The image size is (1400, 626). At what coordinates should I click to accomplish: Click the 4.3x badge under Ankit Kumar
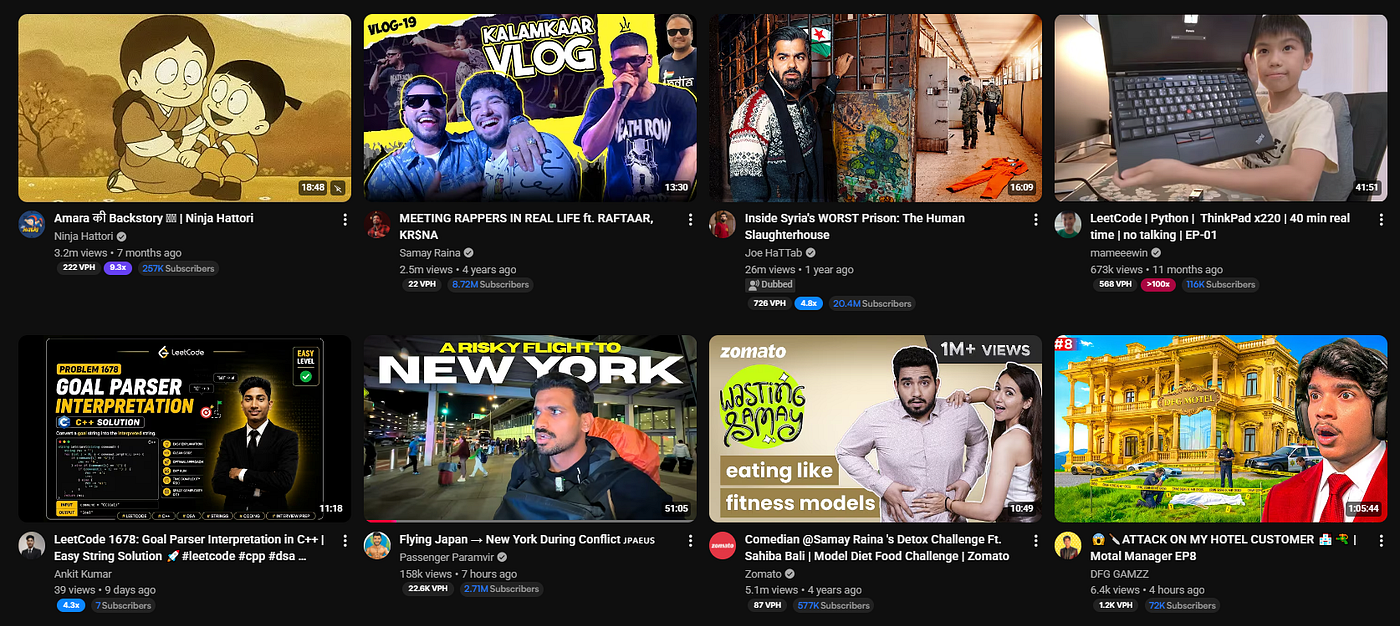tap(71, 605)
